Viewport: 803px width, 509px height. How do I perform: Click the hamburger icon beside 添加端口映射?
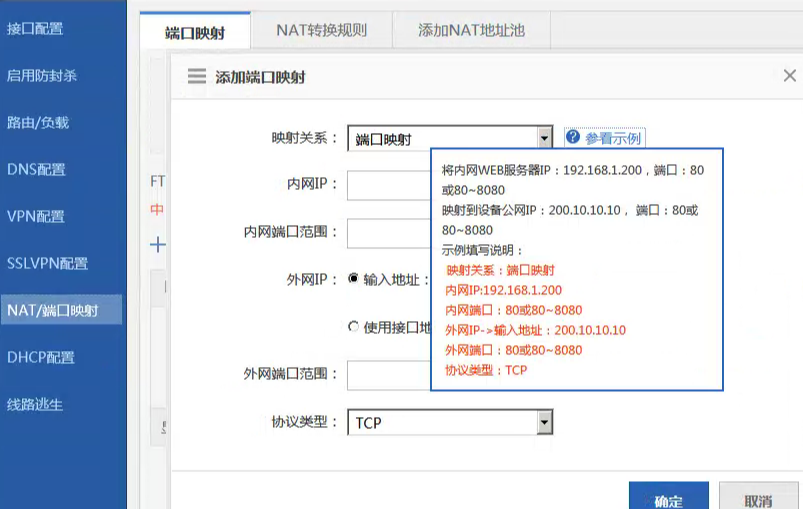coord(196,77)
